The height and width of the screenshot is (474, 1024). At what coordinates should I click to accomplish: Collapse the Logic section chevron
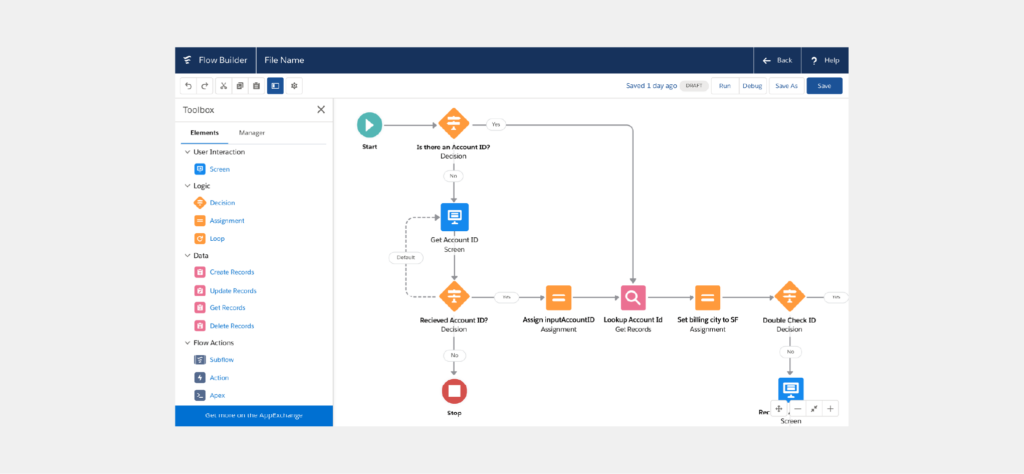(x=187, y=186)
